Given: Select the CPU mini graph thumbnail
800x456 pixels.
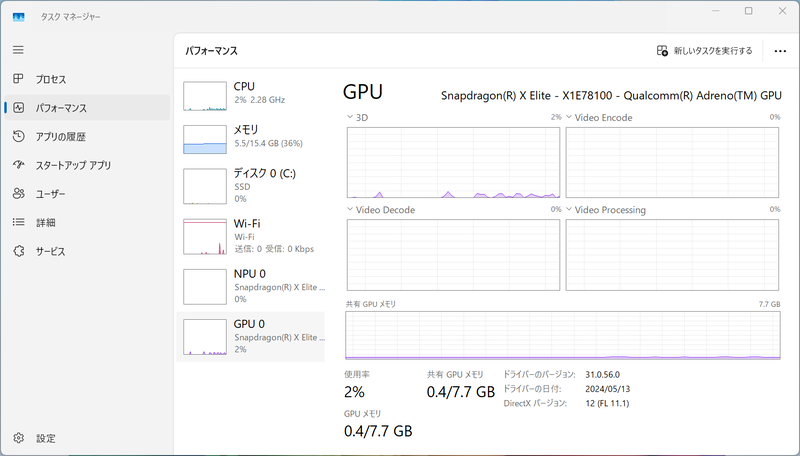Looking at the screenshot, I should point(205,96).
